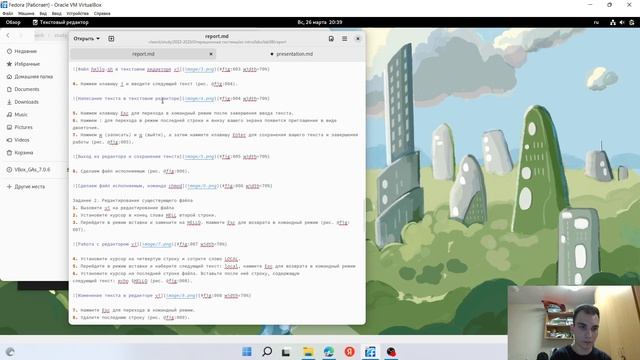640x360 pixels.
Task: Open VBox_GAs_7.0.6 disc in sidebar
Action: (32, 169)
